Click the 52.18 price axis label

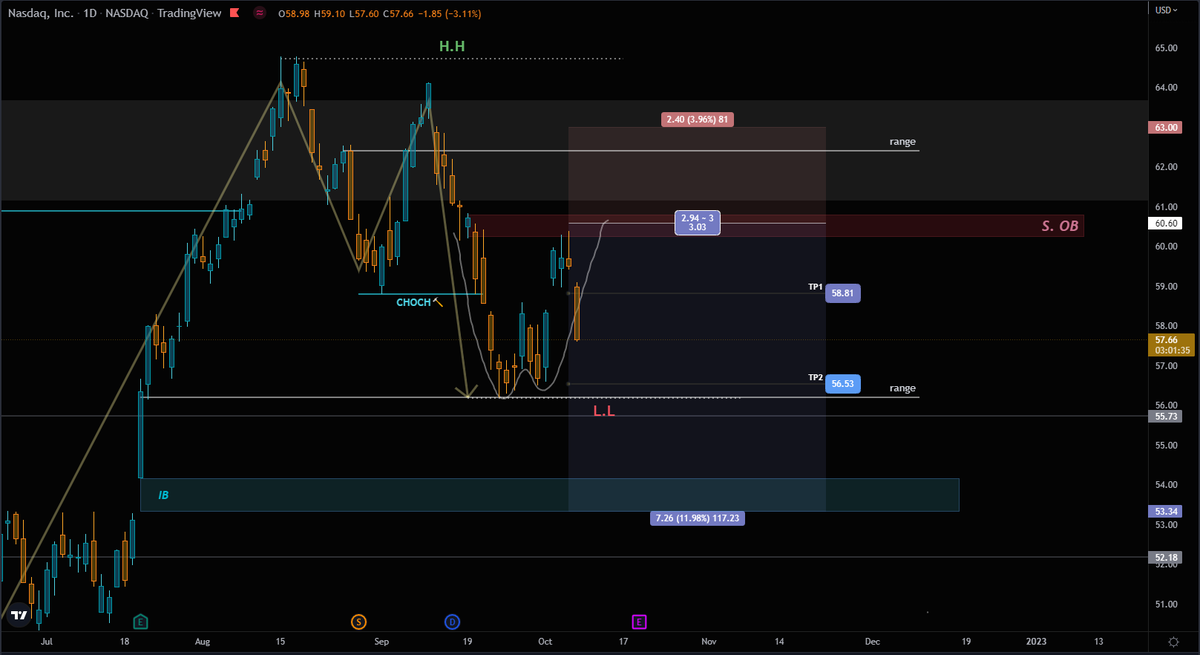click(1166, 556)
